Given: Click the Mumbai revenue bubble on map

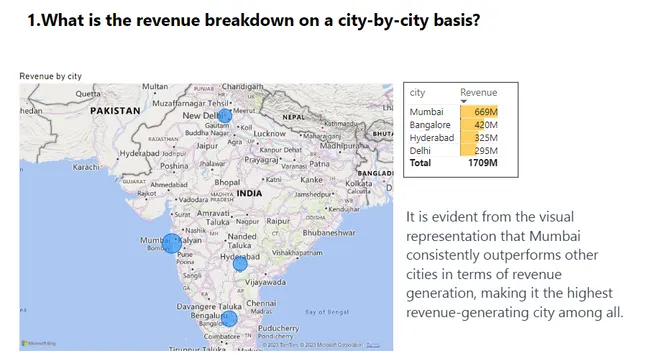Looking at the screenshot, I should [x=171, y=243].
